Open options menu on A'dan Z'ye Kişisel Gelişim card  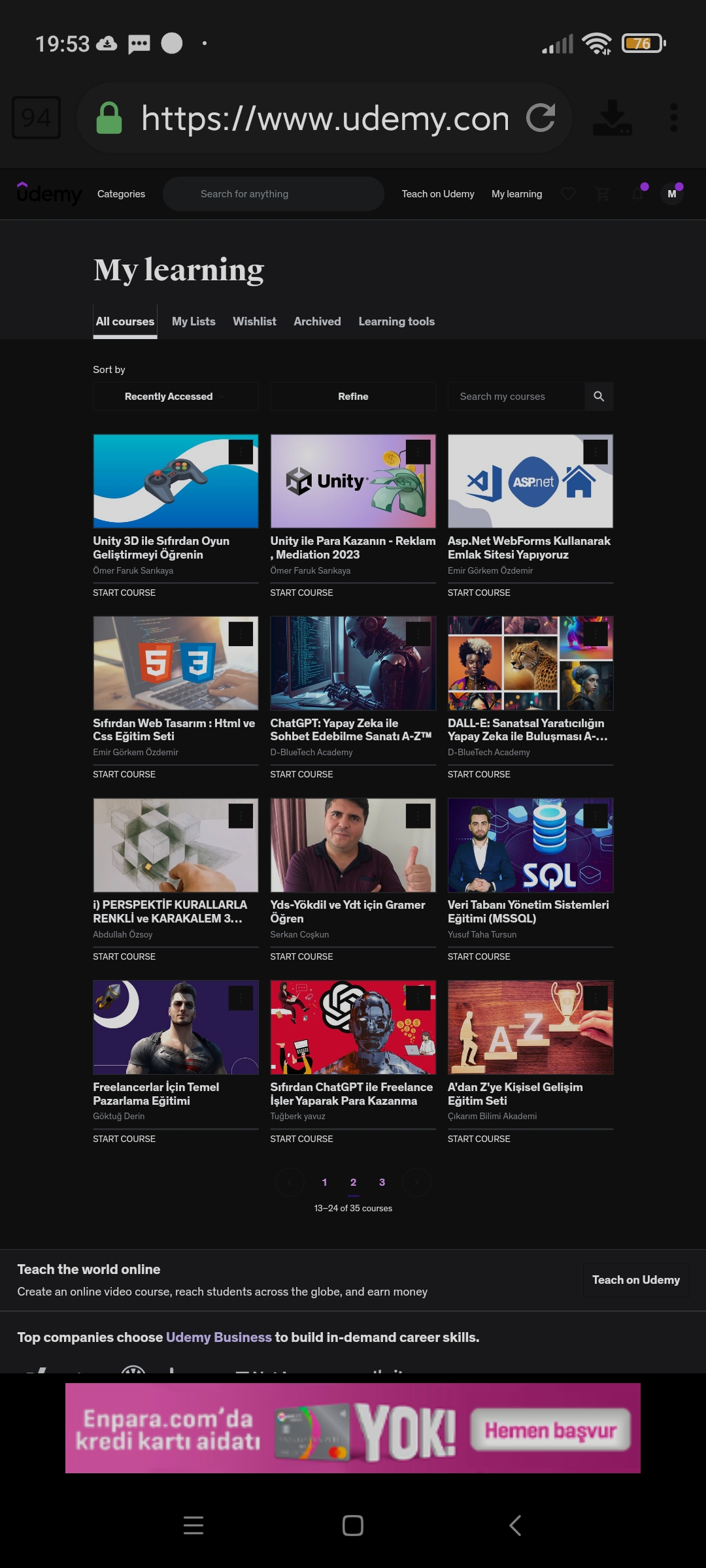pyautogui.click(x=596, y=998)
